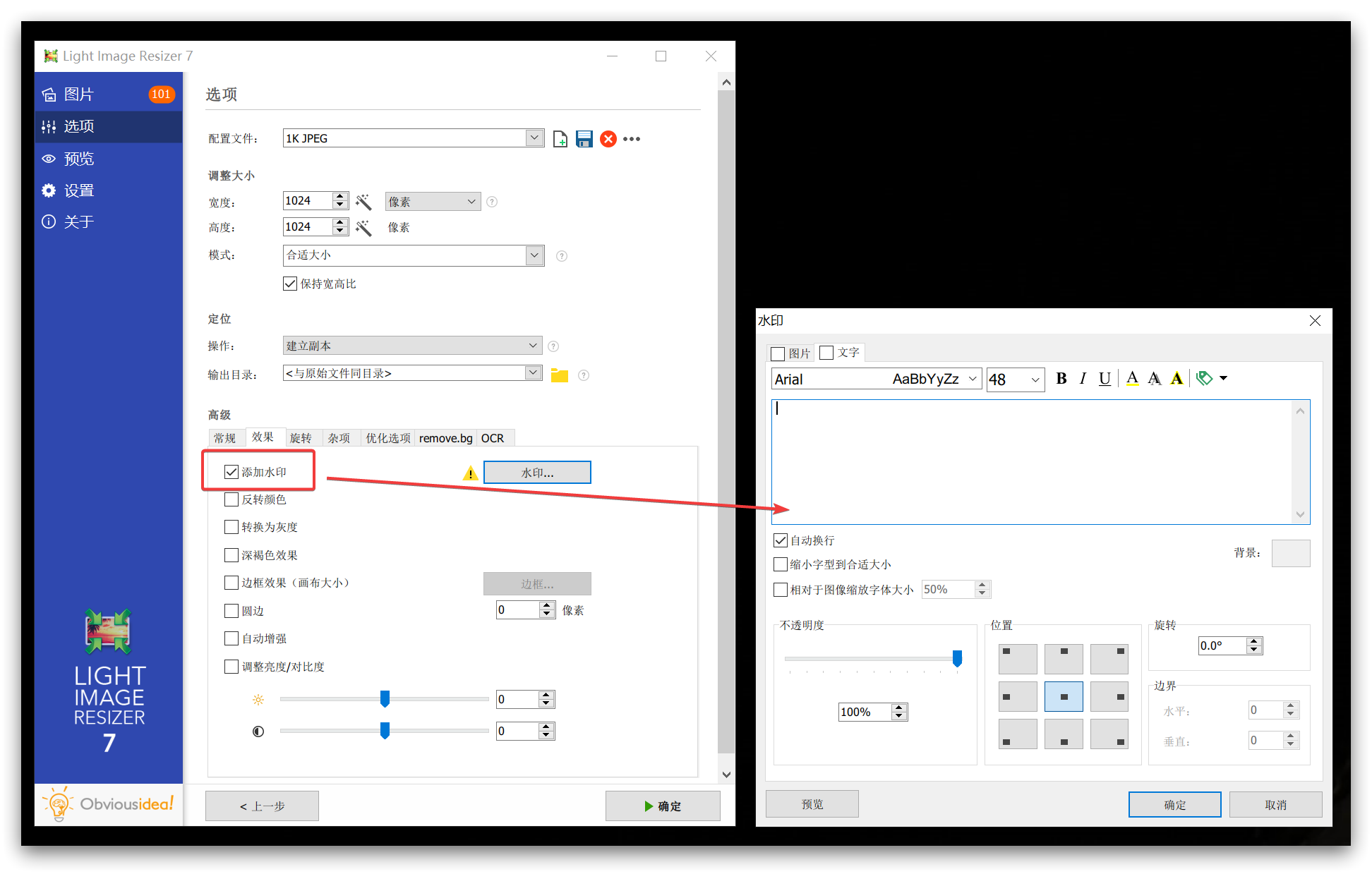Toggle the 自动换行 checkbox

(x=781, y=540)
